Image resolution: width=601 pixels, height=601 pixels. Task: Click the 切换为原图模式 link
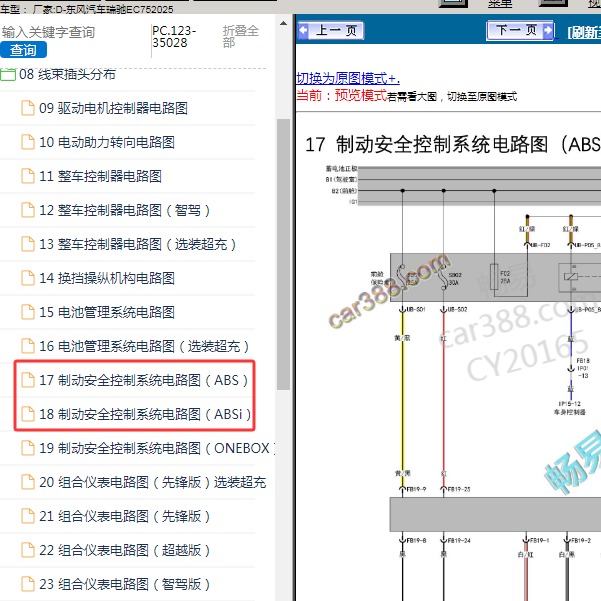348,78
